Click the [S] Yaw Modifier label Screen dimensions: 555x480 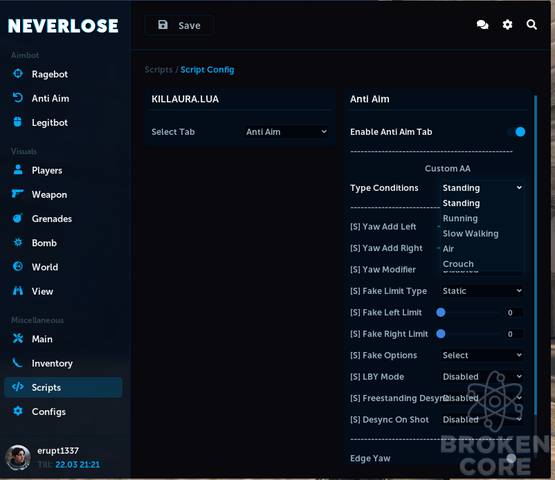pyautogui.click(x=383, y=270)
